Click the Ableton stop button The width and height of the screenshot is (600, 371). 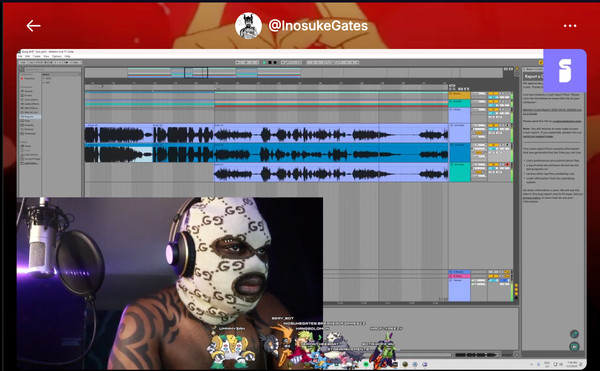pyautogui.click(x=269, y=62)
